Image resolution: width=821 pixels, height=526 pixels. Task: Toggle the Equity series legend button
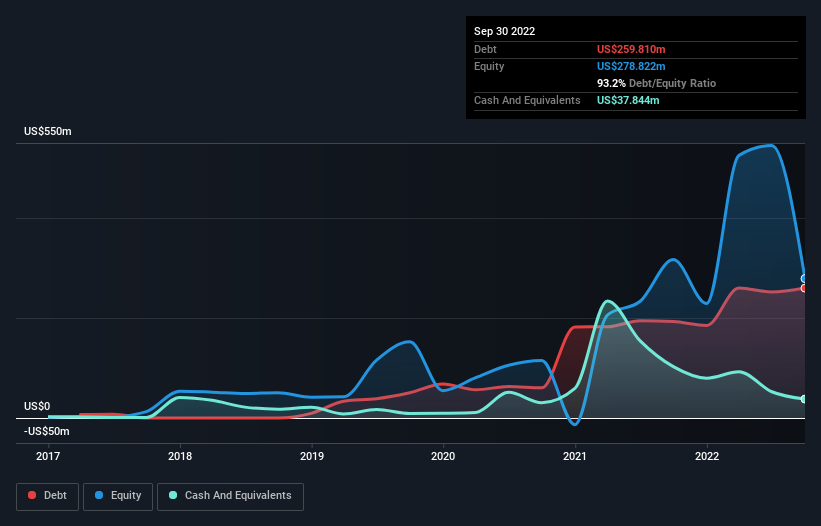point(118,496)
